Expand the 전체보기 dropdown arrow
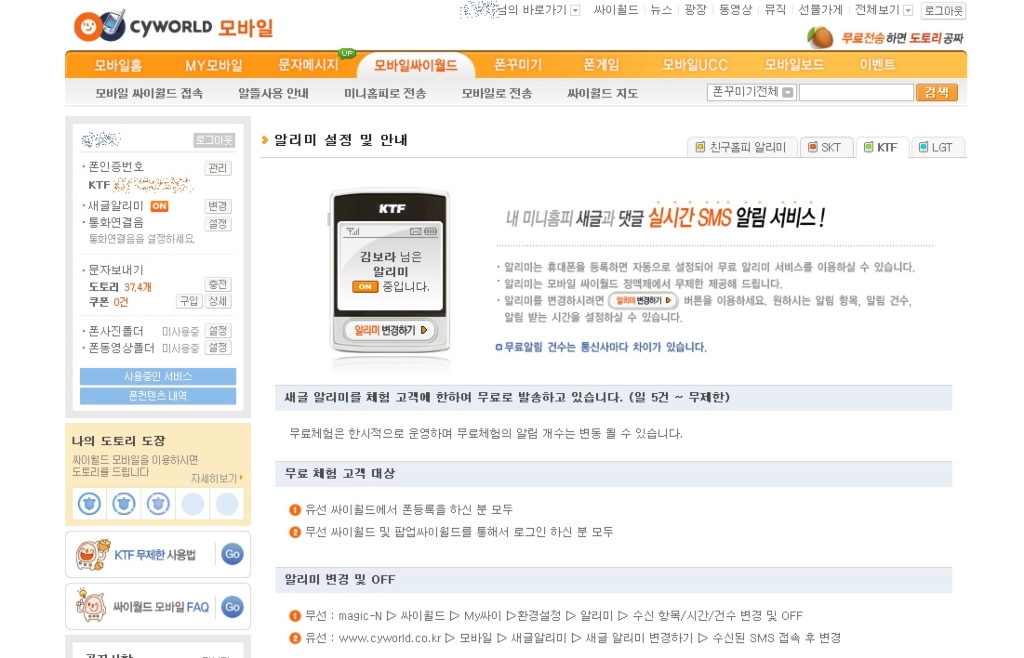This screenshot has height=658, width=1024. click(x=908, y=10)
